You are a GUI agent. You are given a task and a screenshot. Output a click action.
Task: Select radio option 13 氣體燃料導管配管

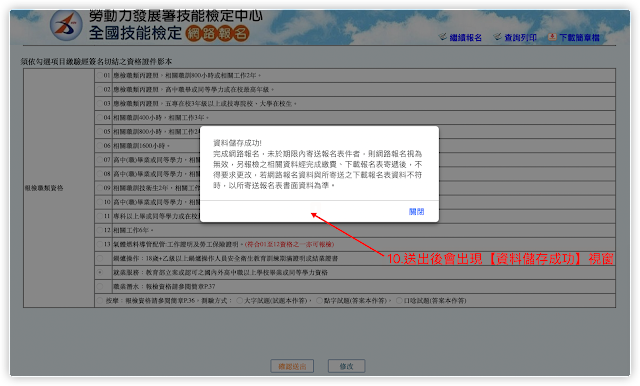100,244
